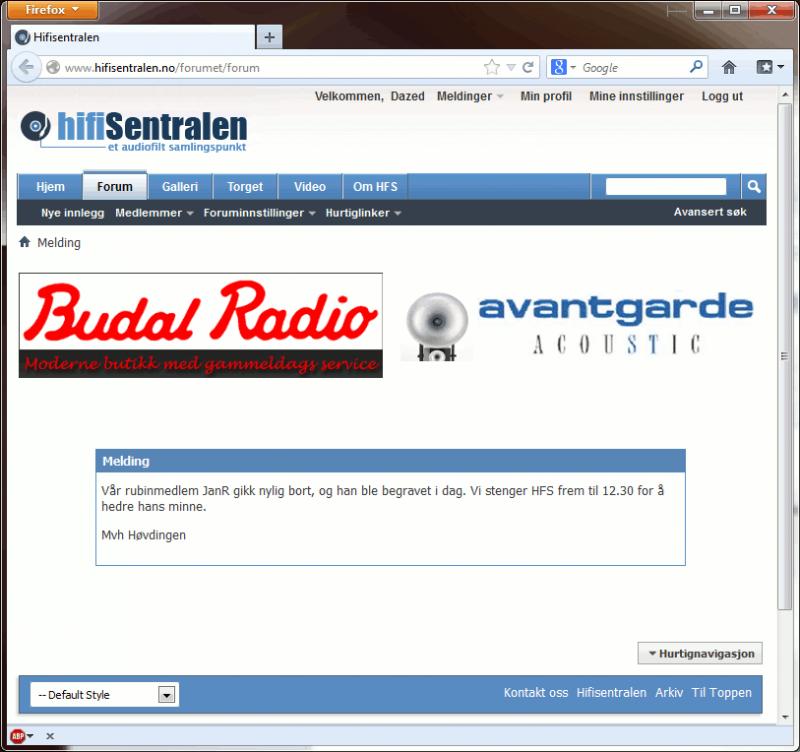Click Logg ut link
Image resolution: width=800 pixels, height=752 pixels.
[722, 96]
